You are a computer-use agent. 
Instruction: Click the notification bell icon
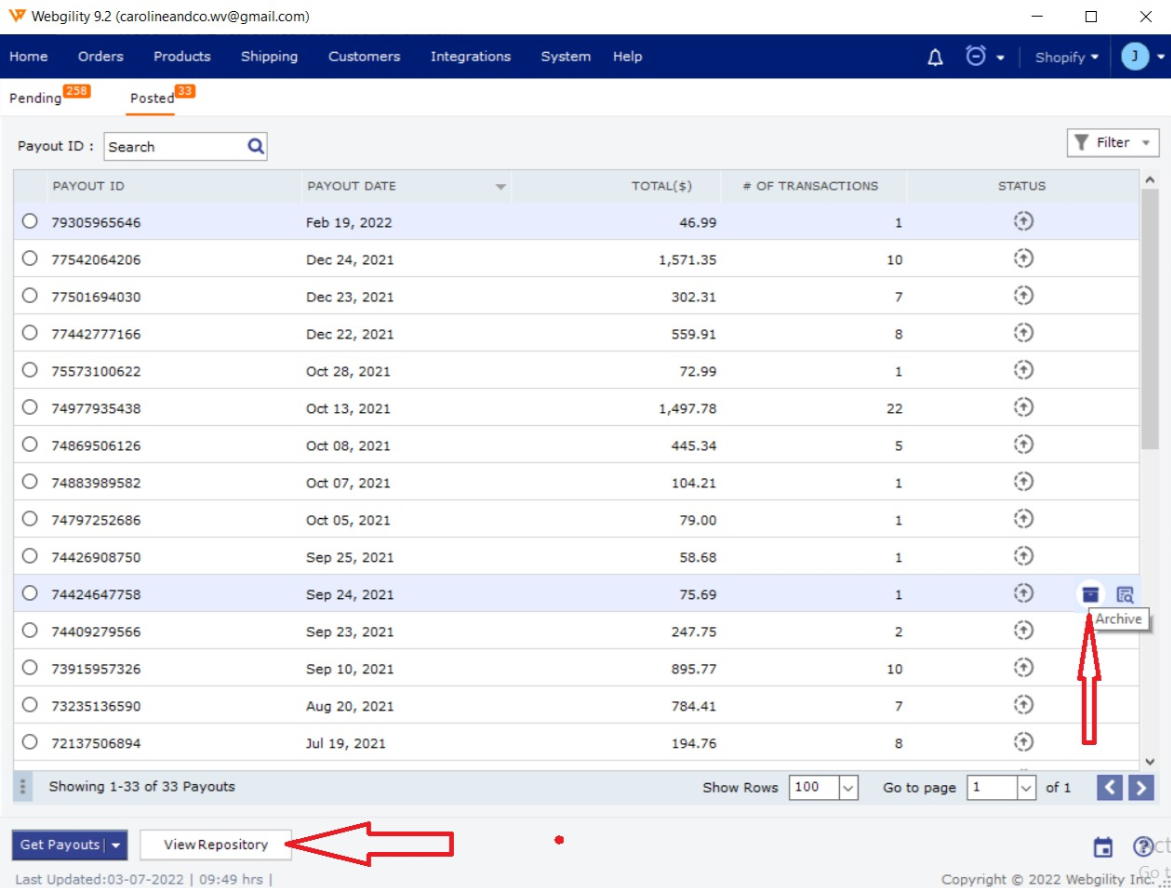[935, 57]
